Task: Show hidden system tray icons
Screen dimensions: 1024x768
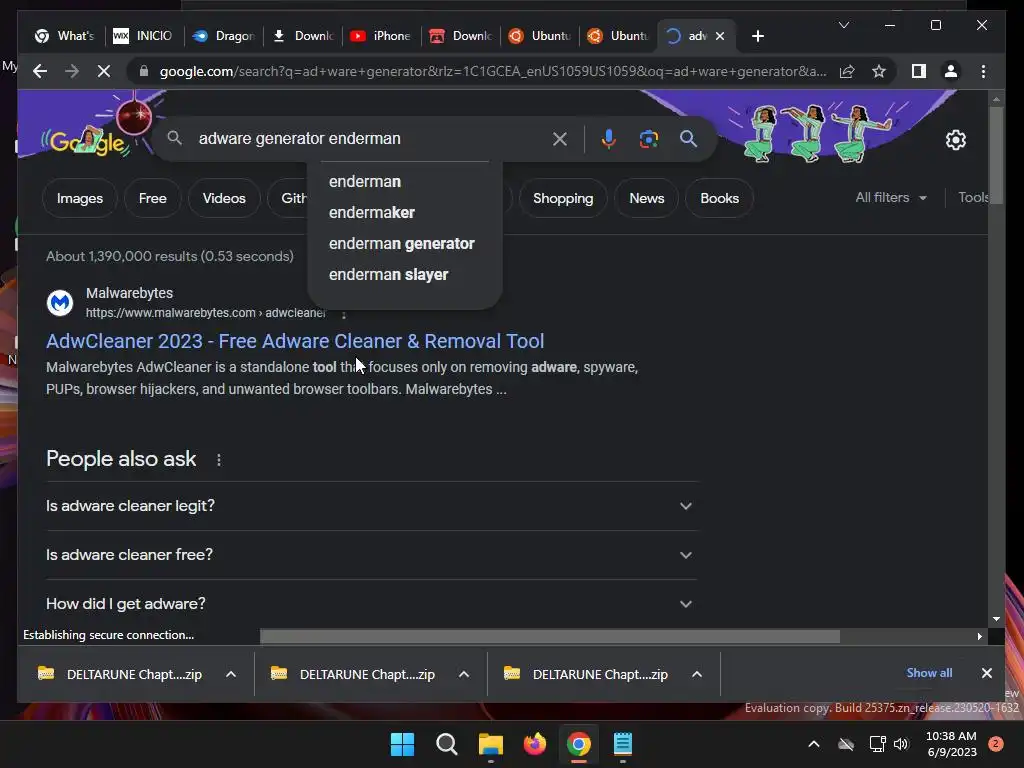Action: pos(814,744)
